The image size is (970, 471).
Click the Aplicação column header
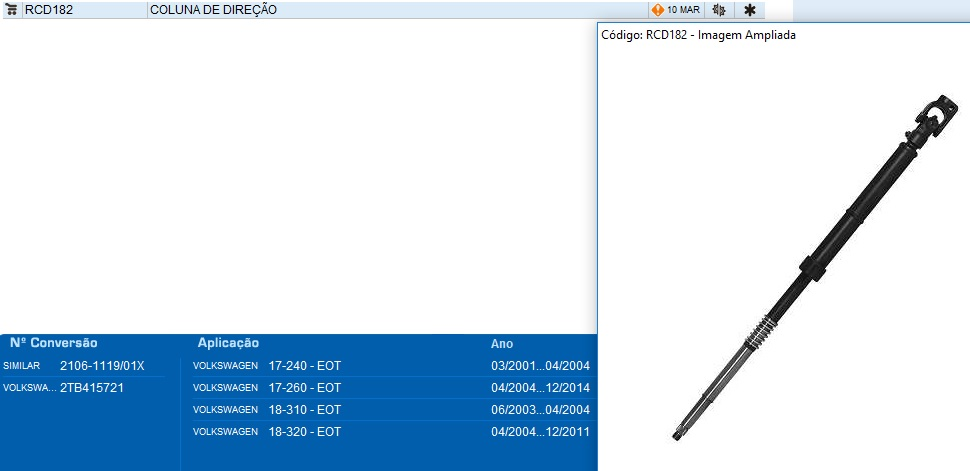coord(228,343)
